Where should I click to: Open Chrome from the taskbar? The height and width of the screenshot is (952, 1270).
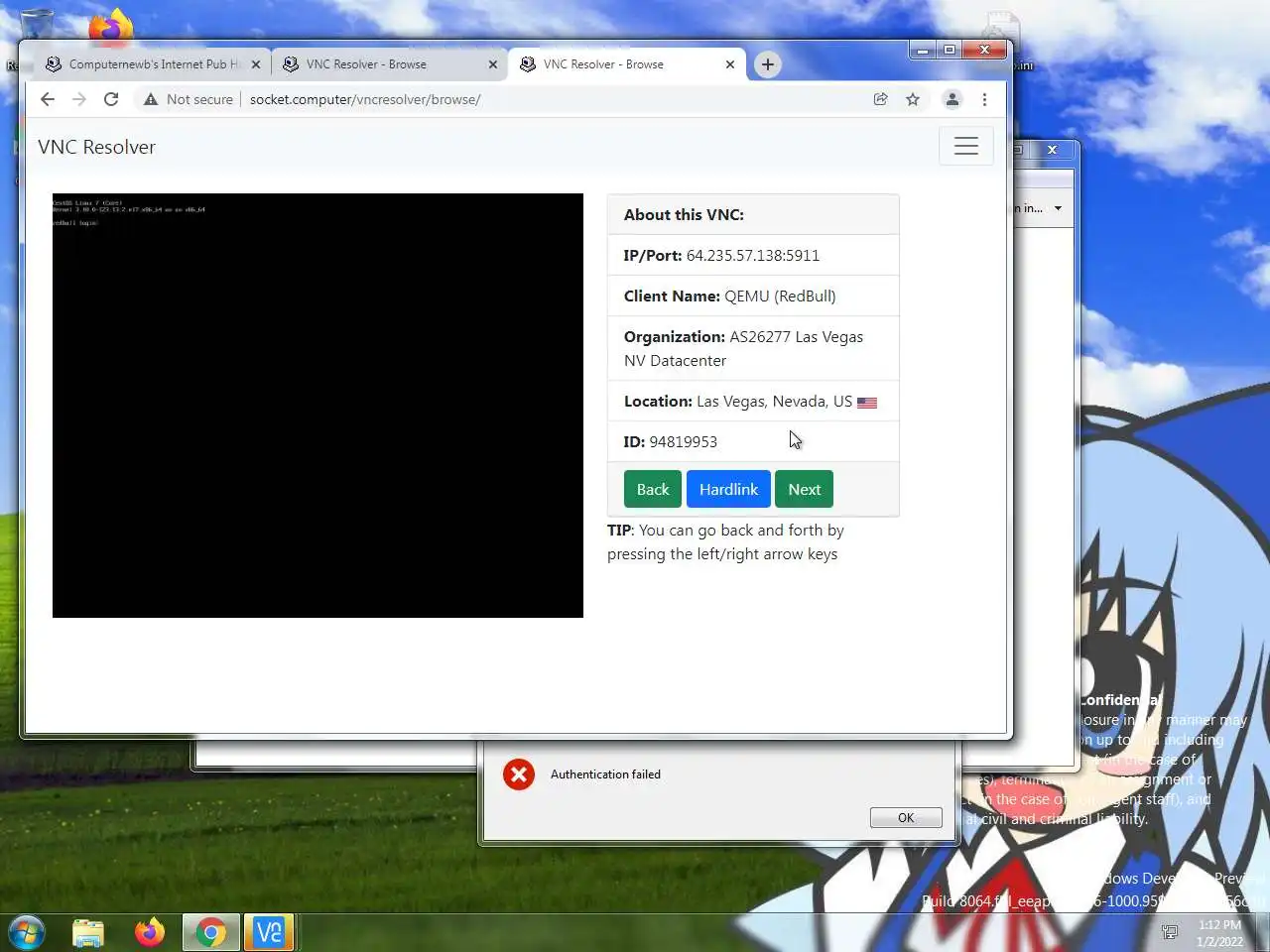coord(210,932)
